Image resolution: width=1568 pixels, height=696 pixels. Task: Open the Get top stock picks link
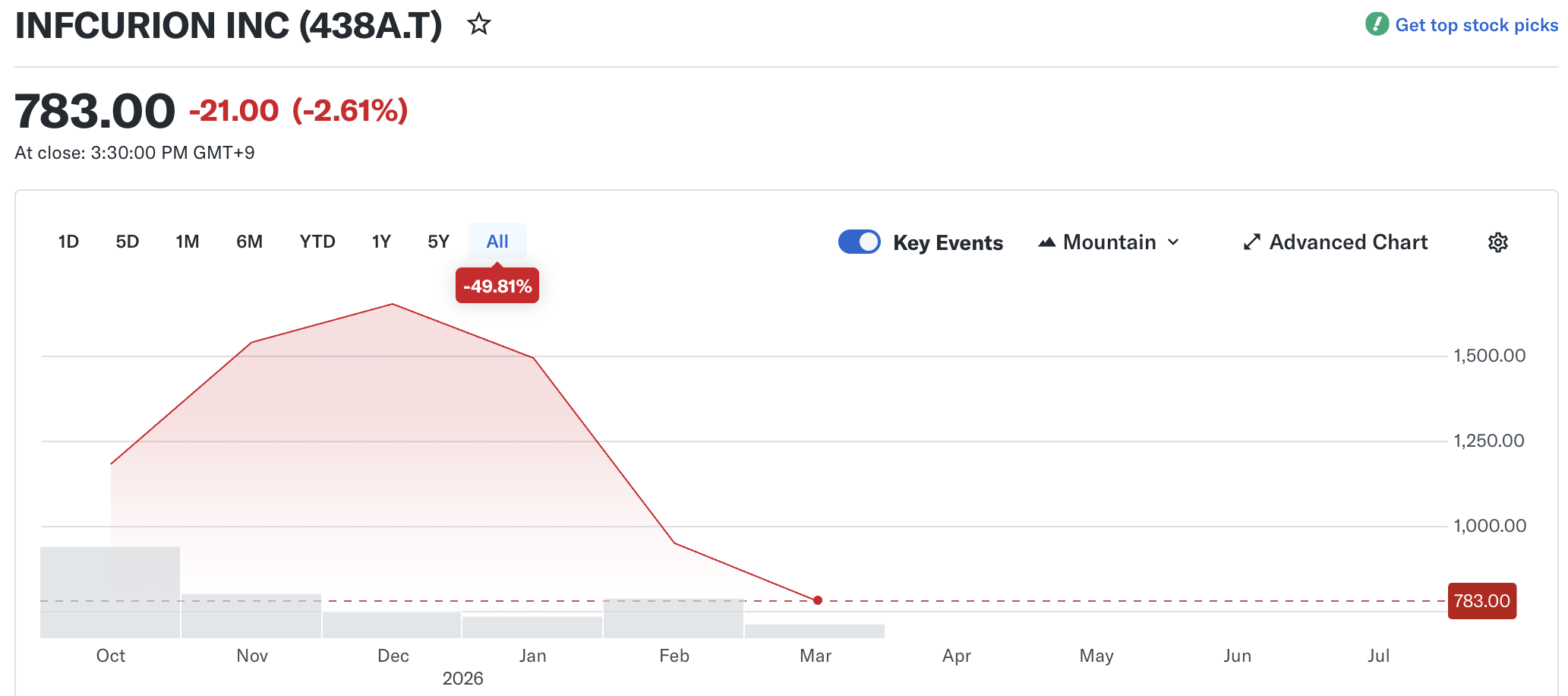point(1475,25)
